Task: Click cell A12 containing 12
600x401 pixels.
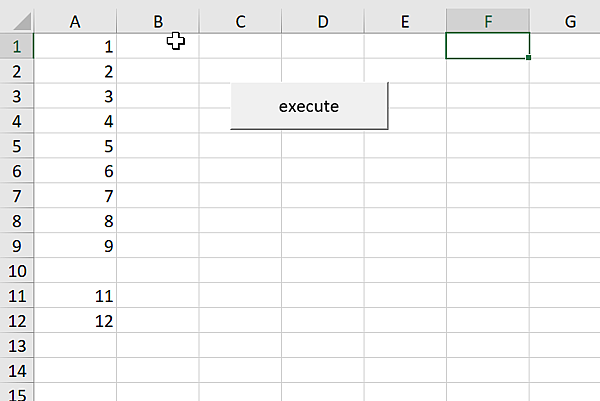Action: coord(76,321)
